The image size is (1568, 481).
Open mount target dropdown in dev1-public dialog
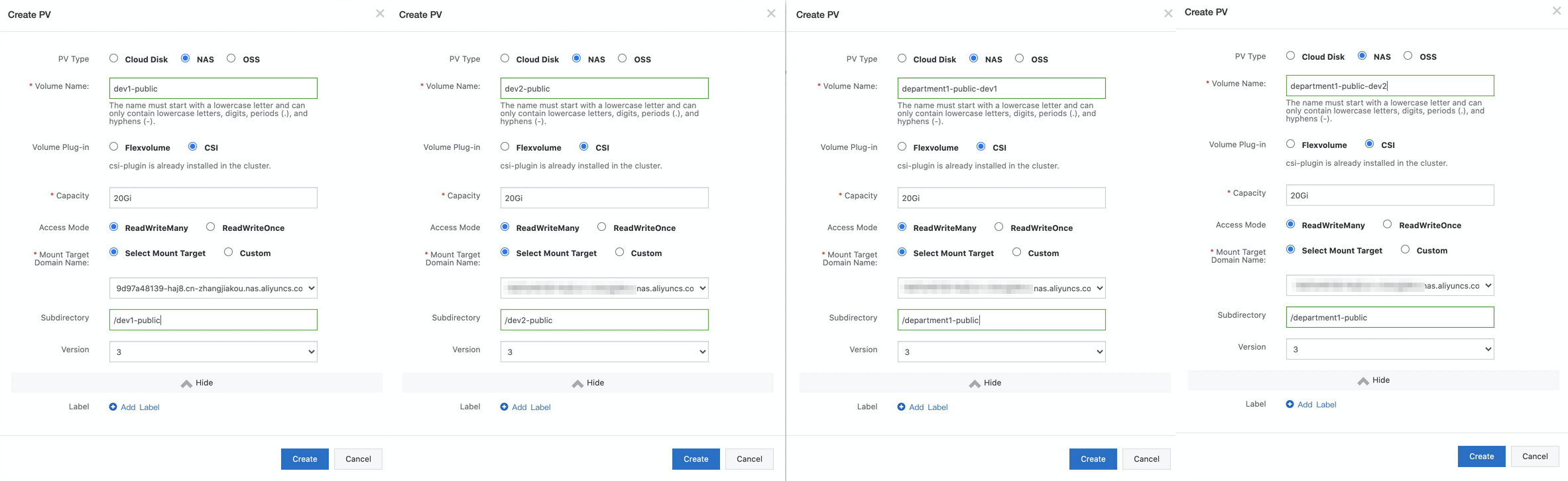(213, 288)
